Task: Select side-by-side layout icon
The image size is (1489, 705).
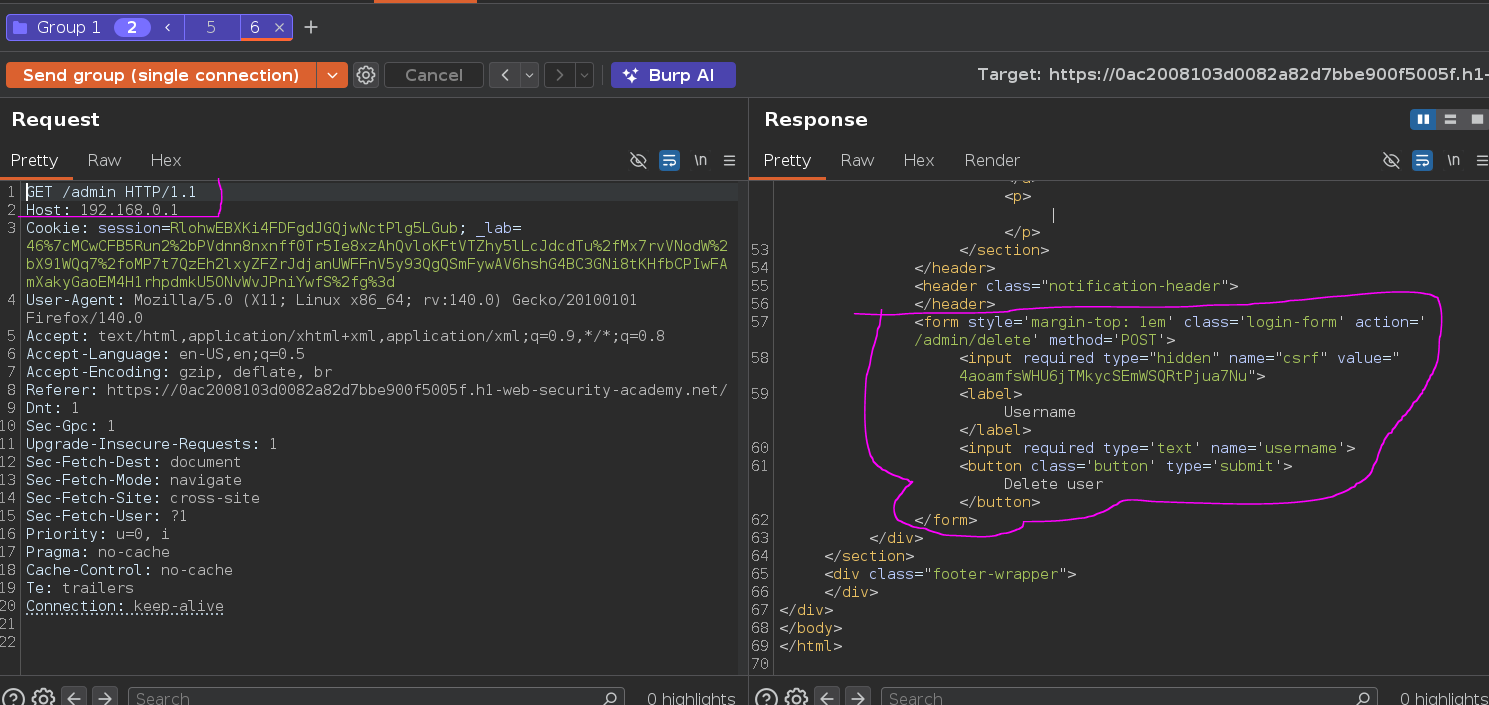Action: click(1422, 120)
